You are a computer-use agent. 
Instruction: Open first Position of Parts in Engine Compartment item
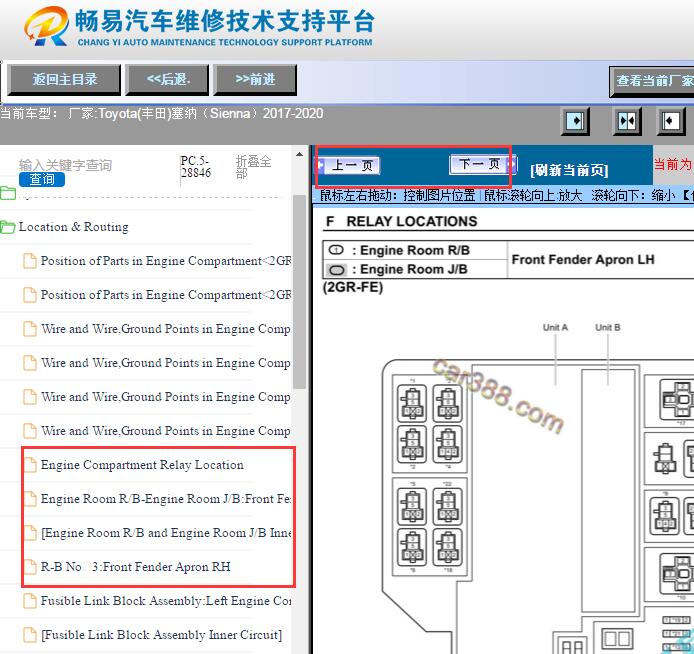point(166,261)
